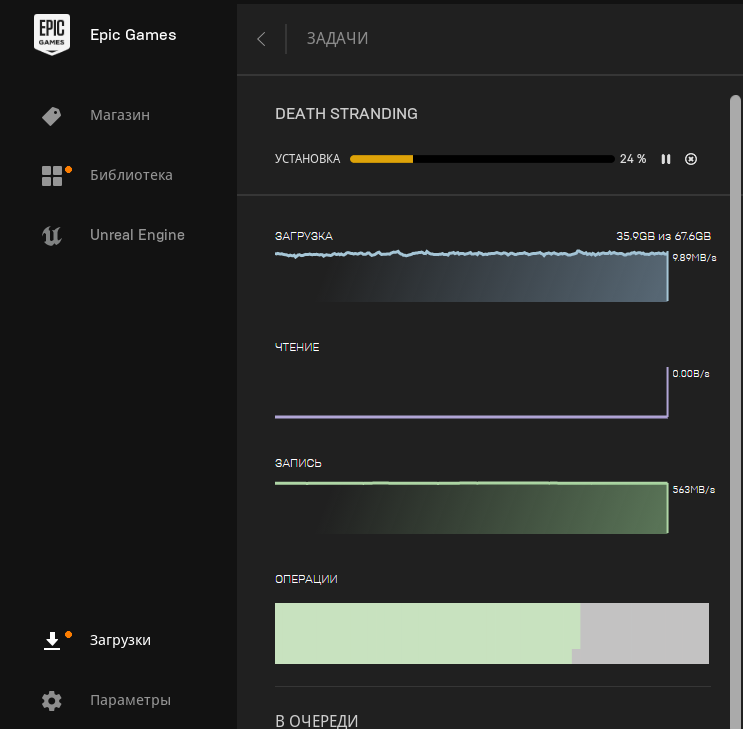This screenshot has height=729, width=743.
Task: Click the УСТАНОВКА progress bar
Action: pos(482,159)
